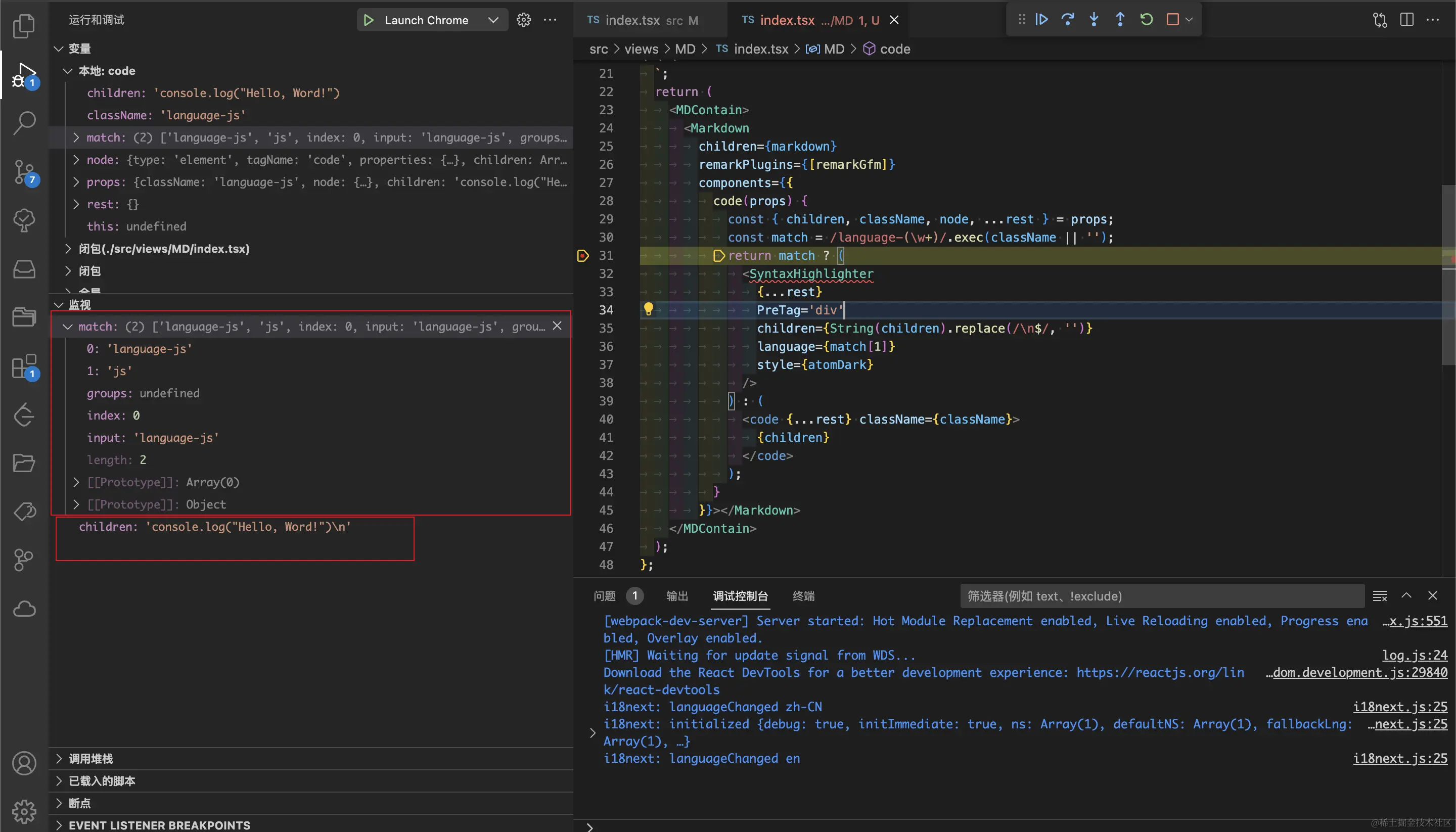This screenshot has width=1456, height=832.
Task: Expand the rest variable
Action: point(76,205)
